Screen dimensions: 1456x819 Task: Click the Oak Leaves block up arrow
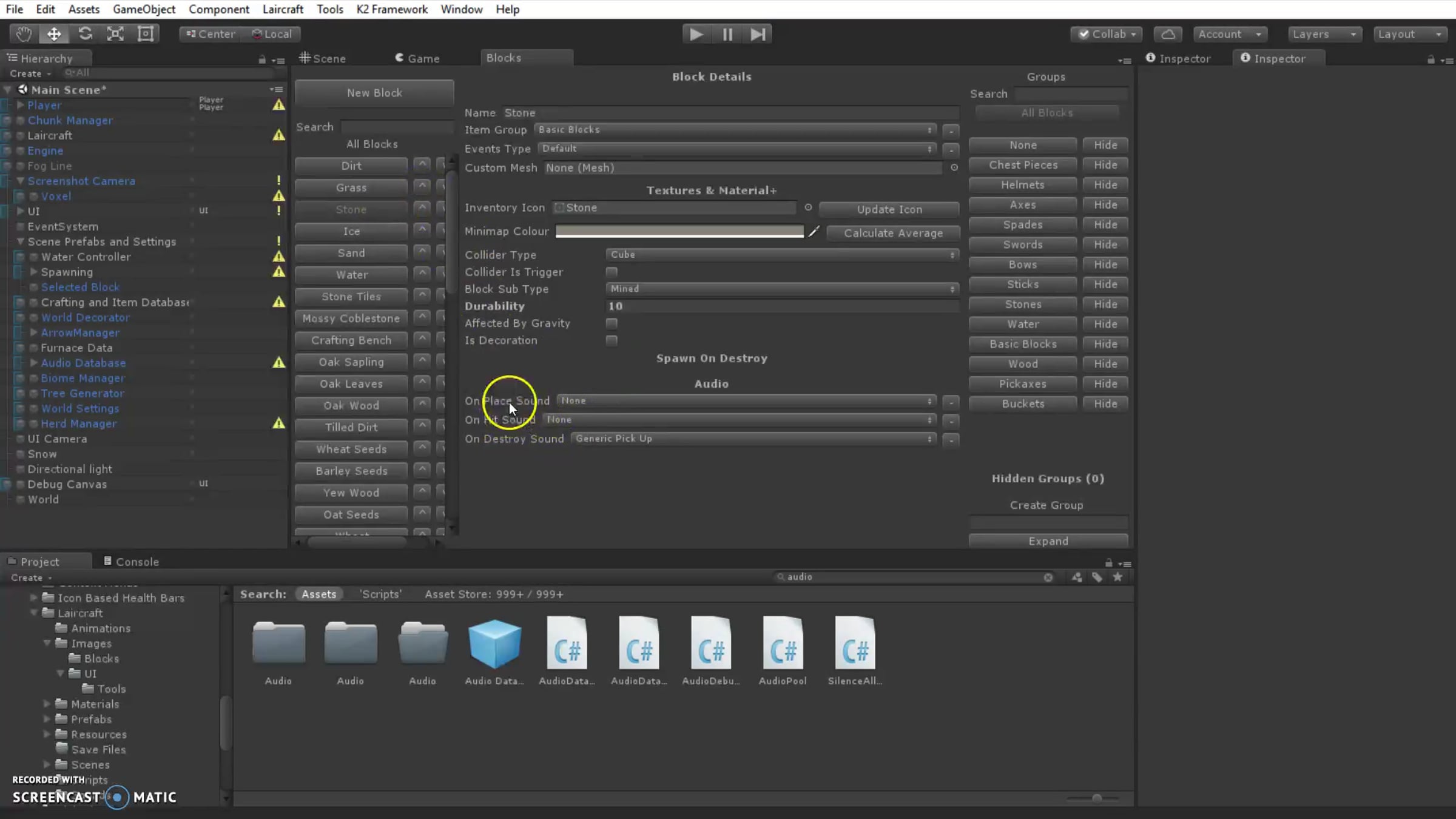click(422, 383)
